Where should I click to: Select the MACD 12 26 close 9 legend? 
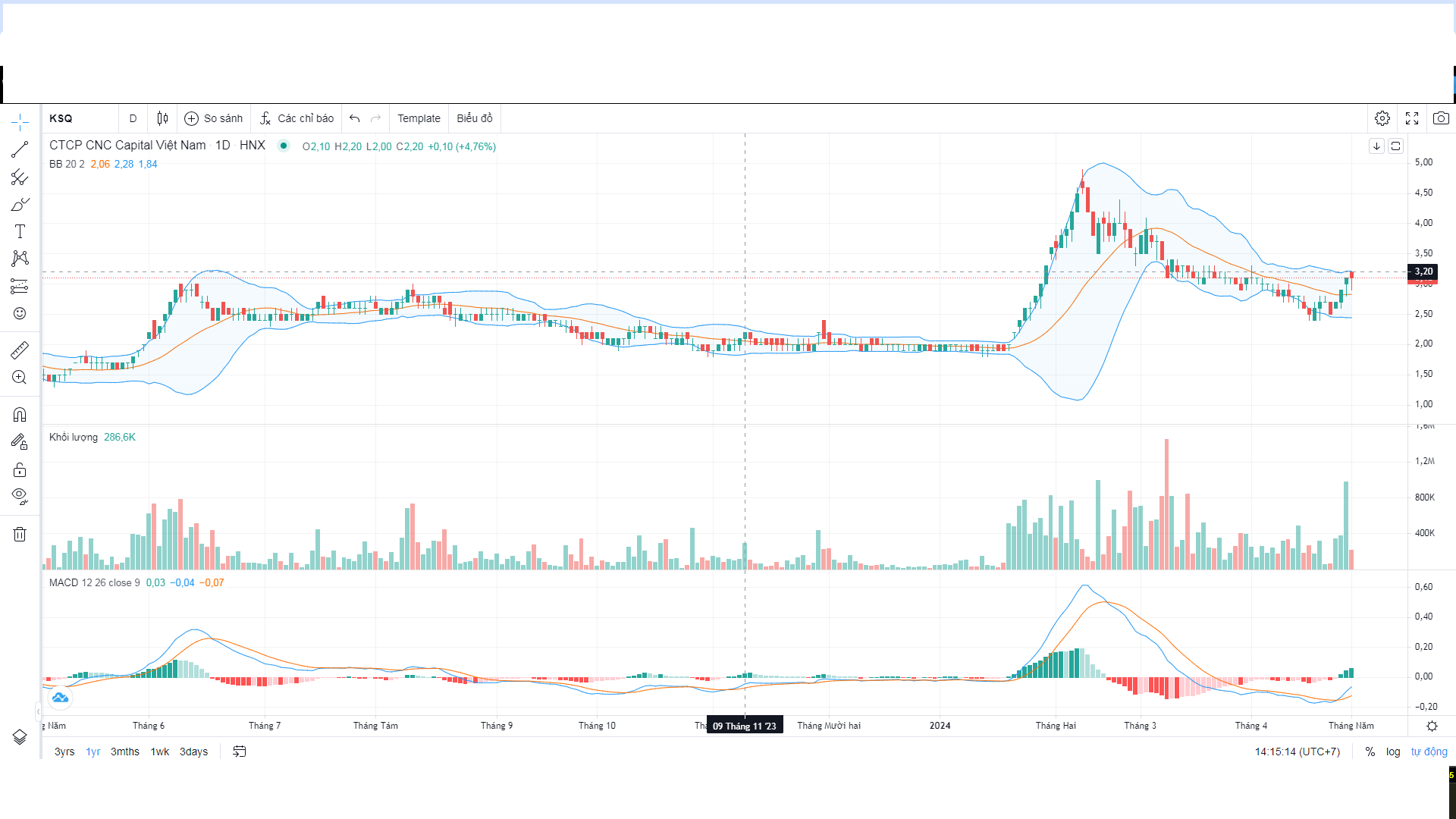(x=94, y=582)
